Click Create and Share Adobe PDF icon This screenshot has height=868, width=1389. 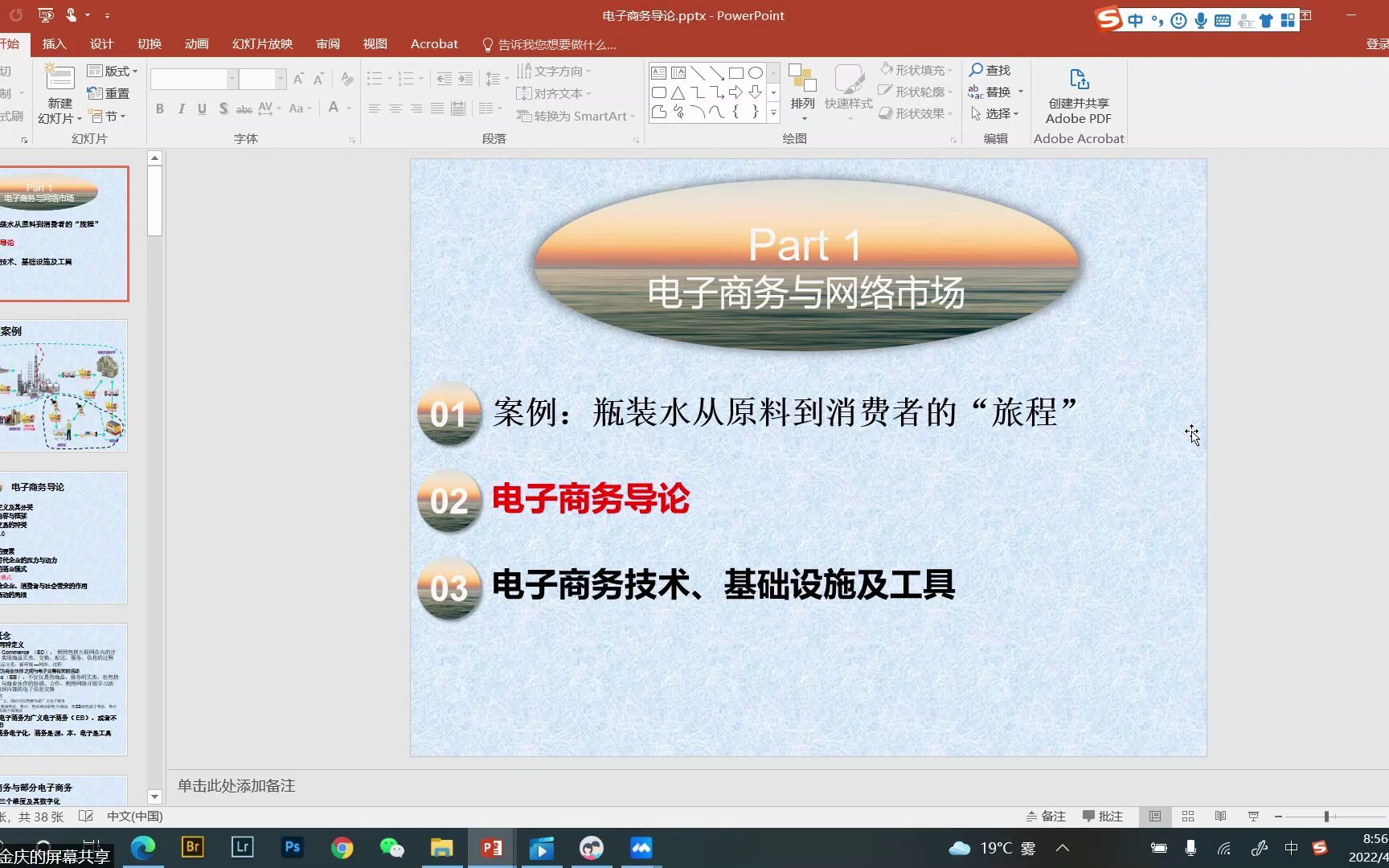pos(1079,79)
